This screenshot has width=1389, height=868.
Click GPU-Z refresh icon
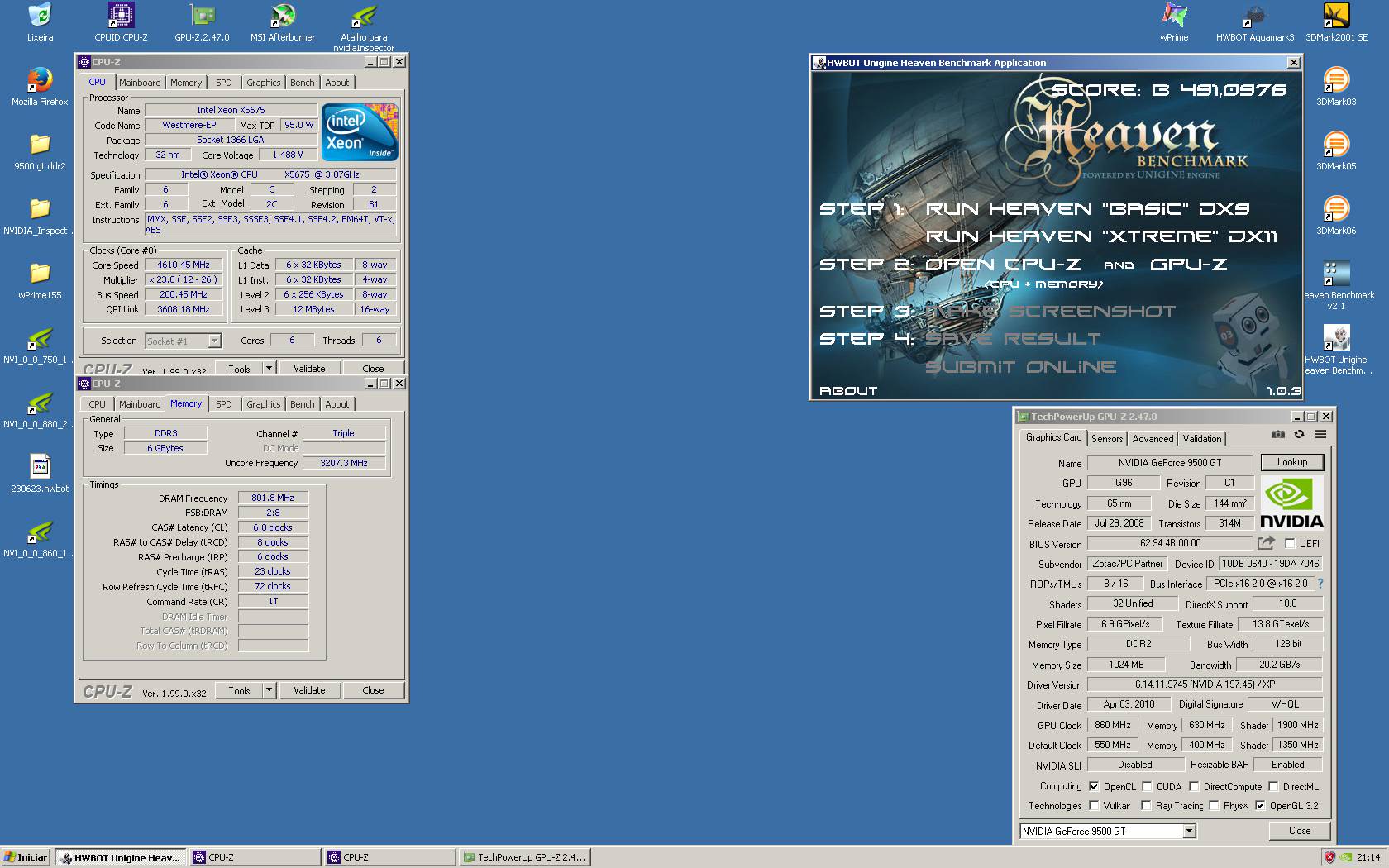click(x=1299, y=434)
